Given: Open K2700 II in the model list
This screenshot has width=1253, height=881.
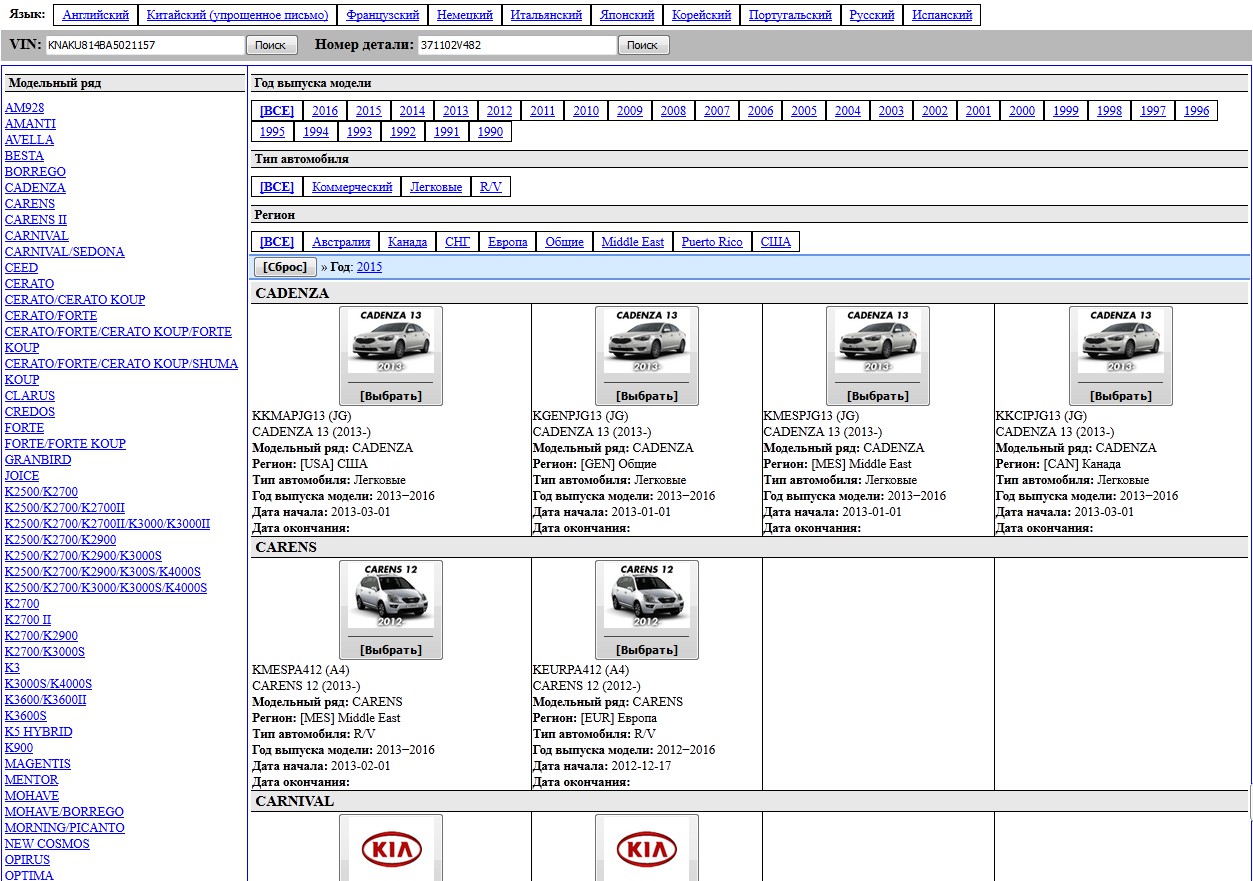Looking at the screenshot, I should point(28,620).
